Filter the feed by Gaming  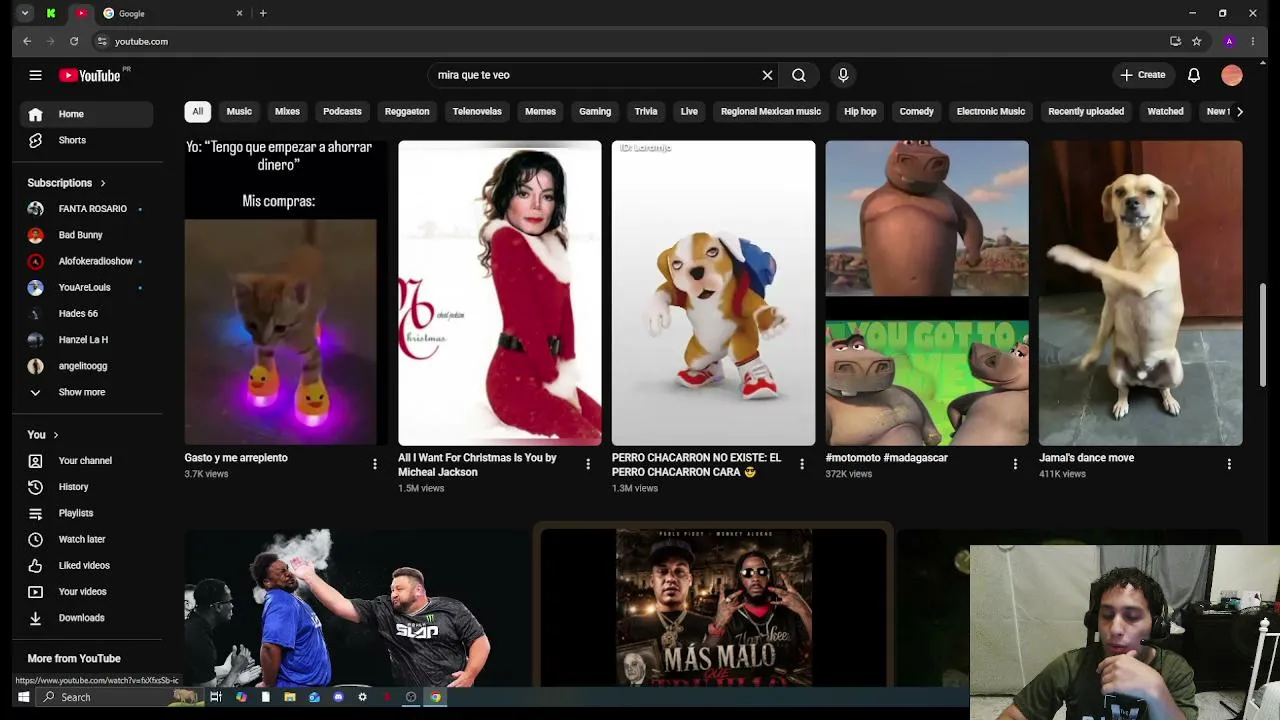(x=595, y=111)
